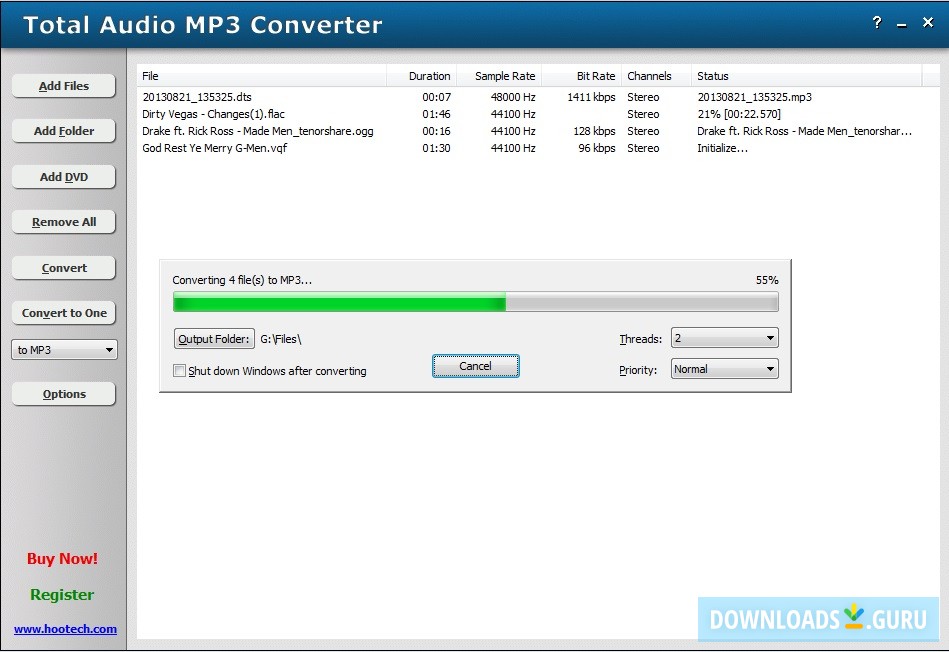This screenshot has height=652, width=949.
Task: Click the 96 kbps bit rate cell
Action: [x=597, y=148]
